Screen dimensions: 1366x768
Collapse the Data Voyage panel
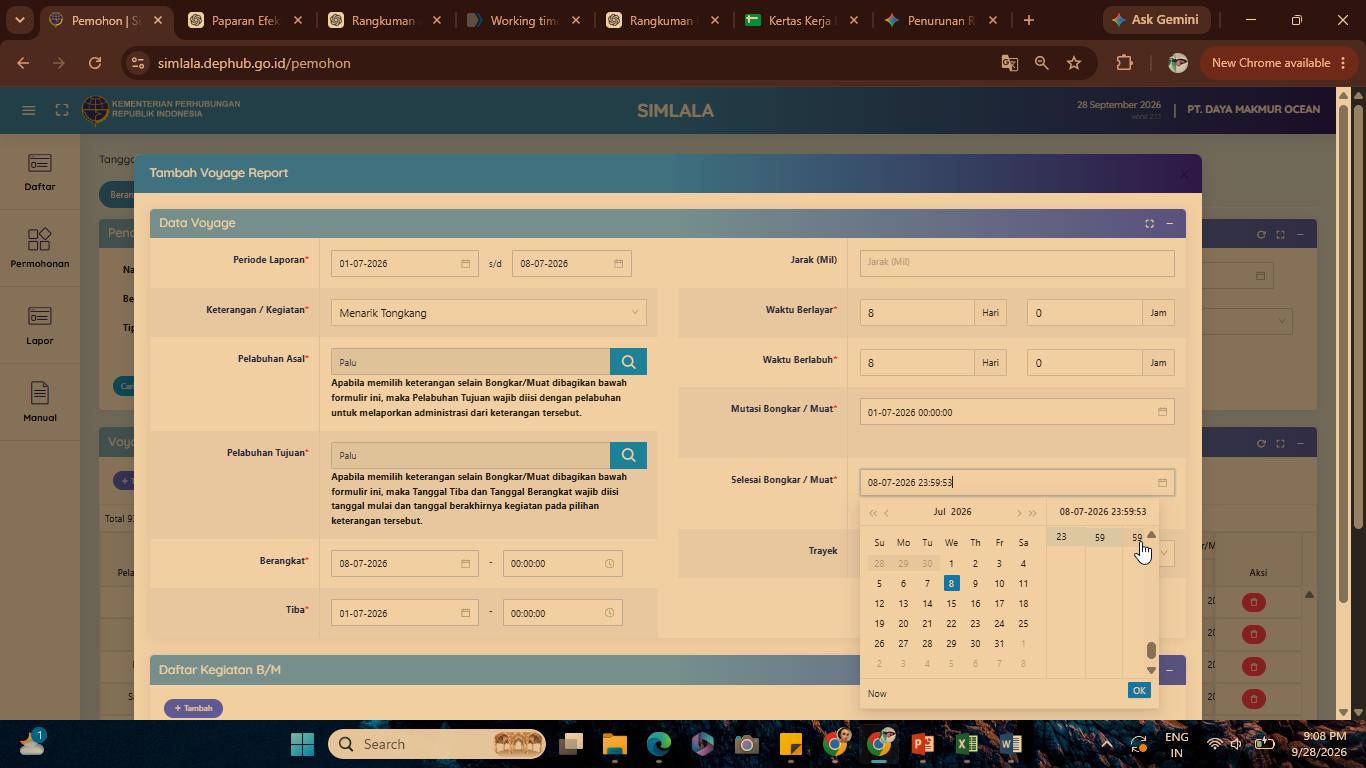tap(1169, 223)
